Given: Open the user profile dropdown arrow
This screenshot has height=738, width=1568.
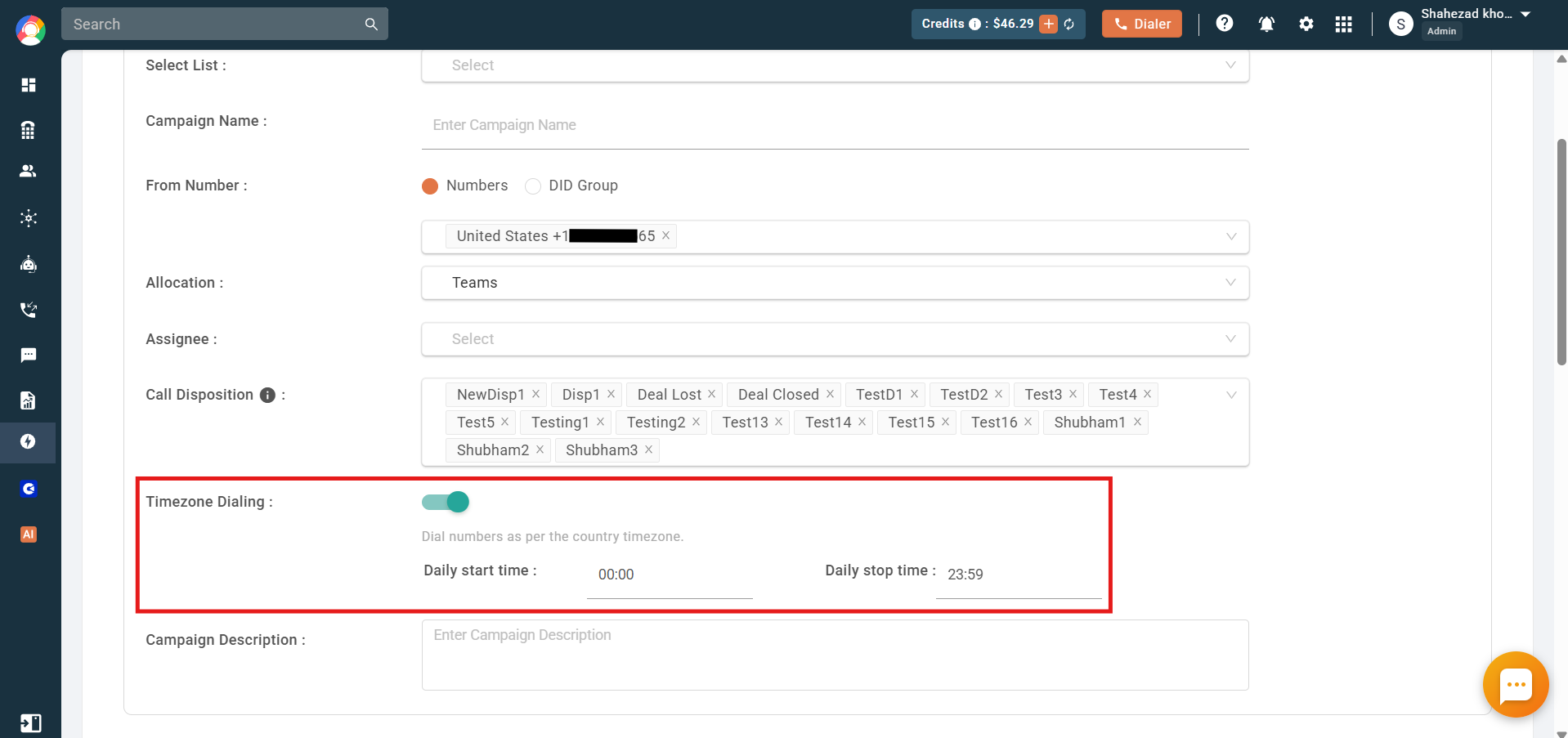Looking at the screenshot, I should pyautogui.click(x=1525, y=14).
